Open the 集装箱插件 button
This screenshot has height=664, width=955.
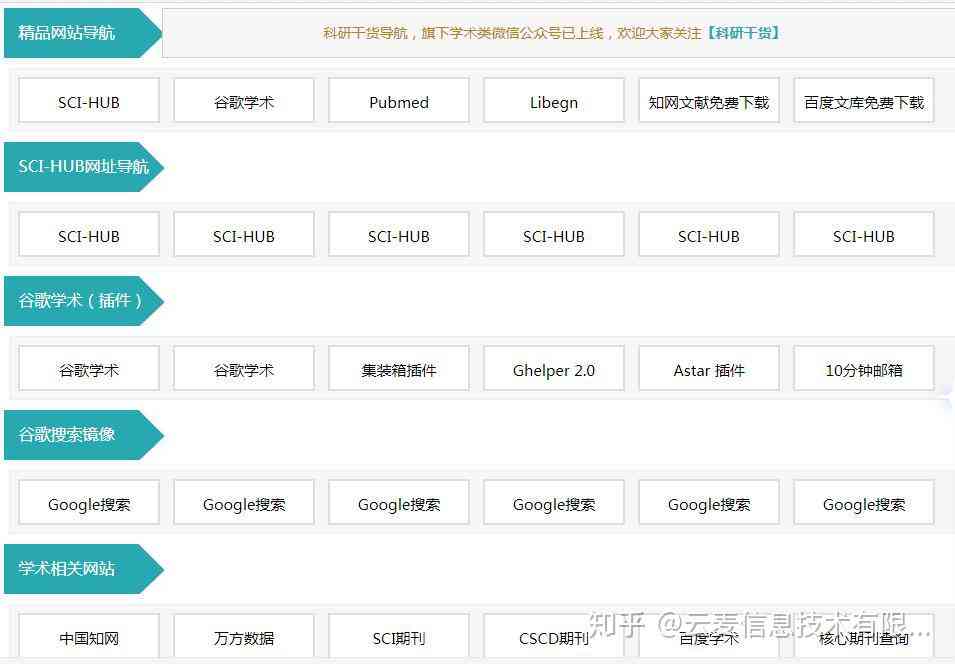coord(399,369)
